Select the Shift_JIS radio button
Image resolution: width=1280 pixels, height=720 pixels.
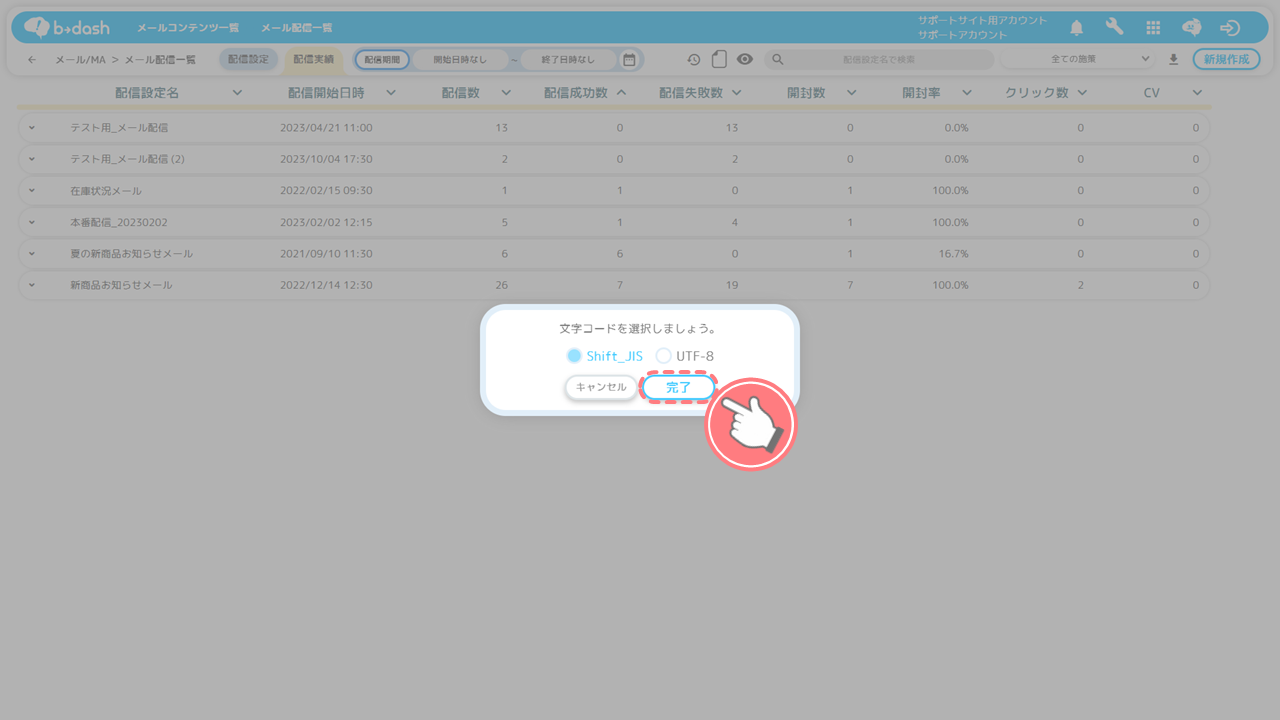(574, 356)
